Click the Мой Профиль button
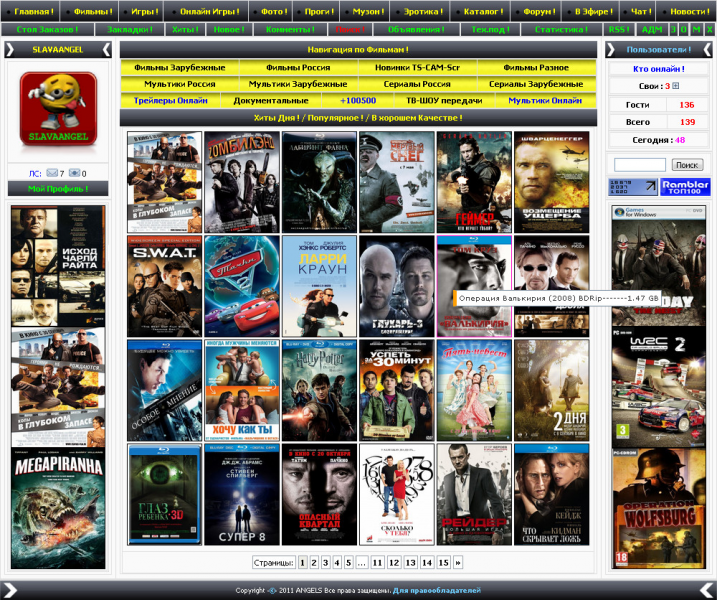 (58, 188)
